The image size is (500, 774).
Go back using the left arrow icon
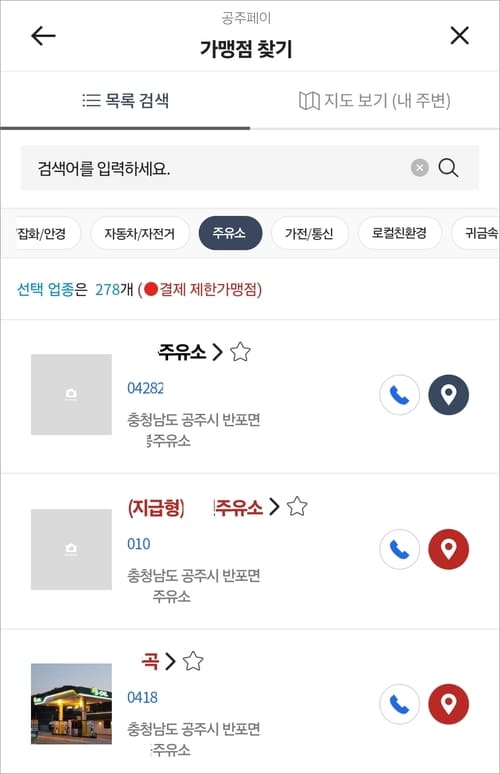tap(43, 36)
